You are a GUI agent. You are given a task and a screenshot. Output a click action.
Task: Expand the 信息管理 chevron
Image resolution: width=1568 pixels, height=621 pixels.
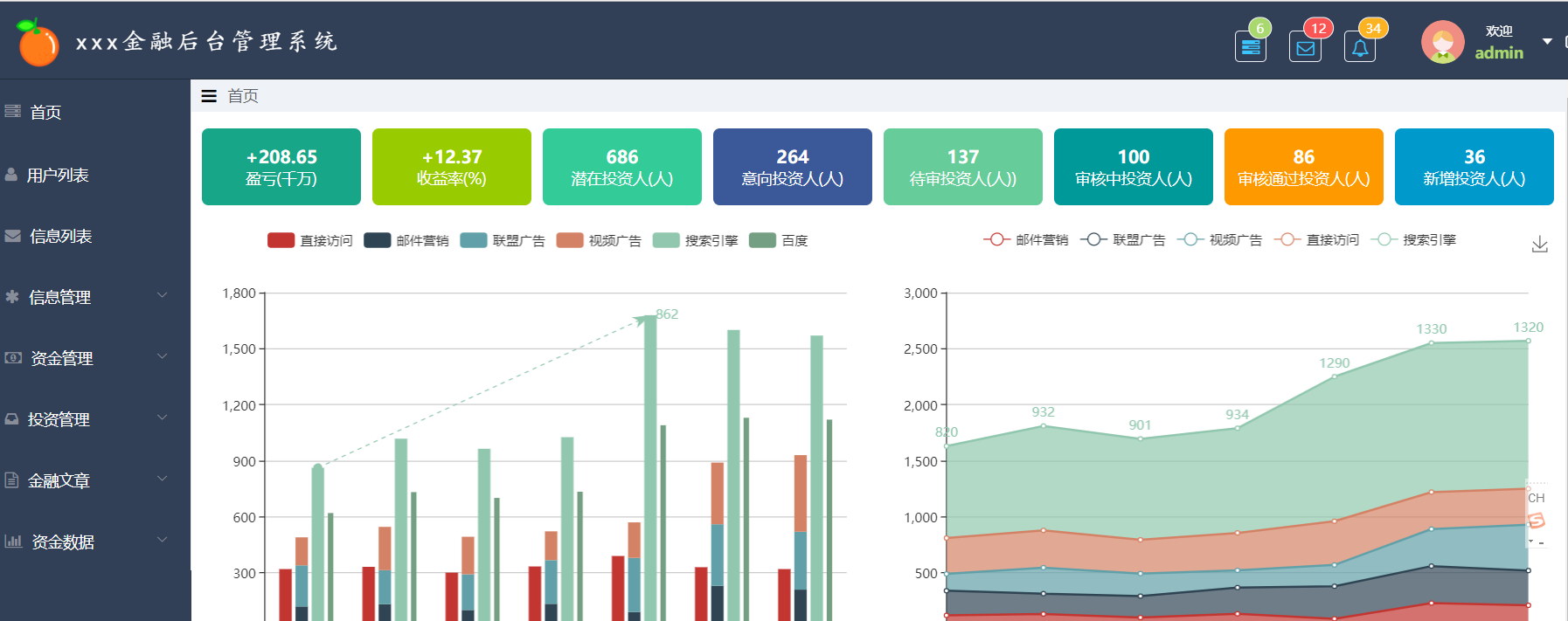[x=163, y=295]
